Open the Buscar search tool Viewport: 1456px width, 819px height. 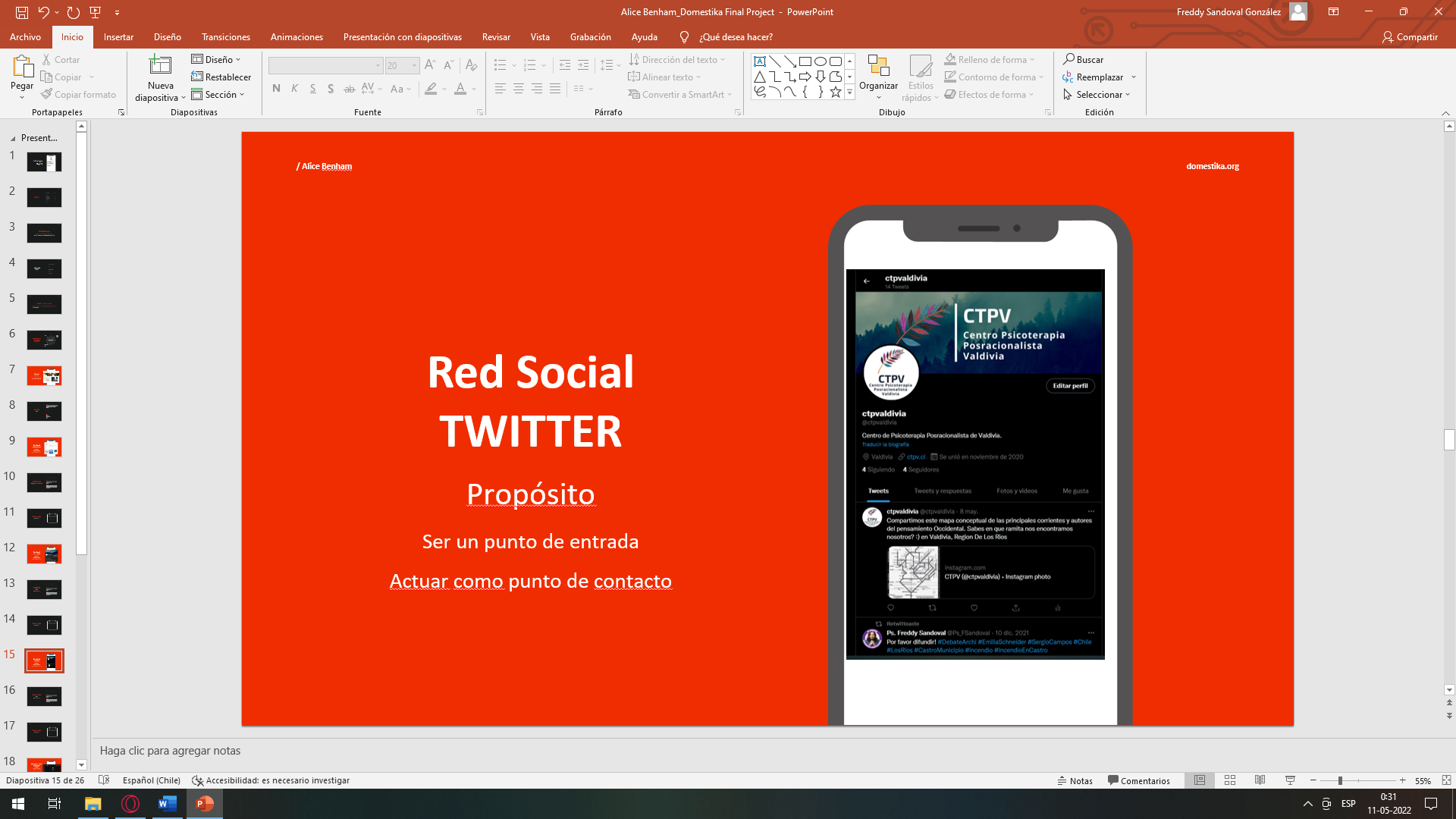click(x=1083, y=59)
